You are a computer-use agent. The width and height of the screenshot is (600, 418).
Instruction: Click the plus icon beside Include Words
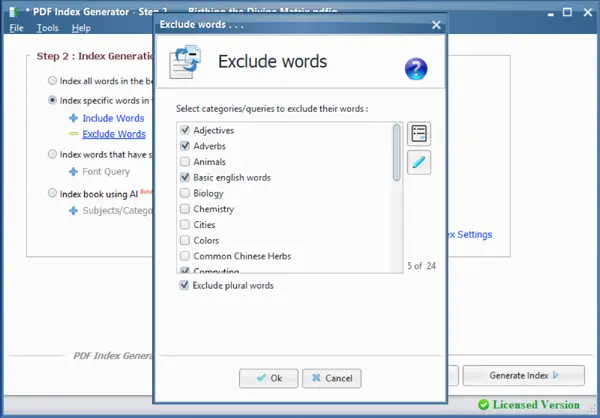(x=73, y=118)
